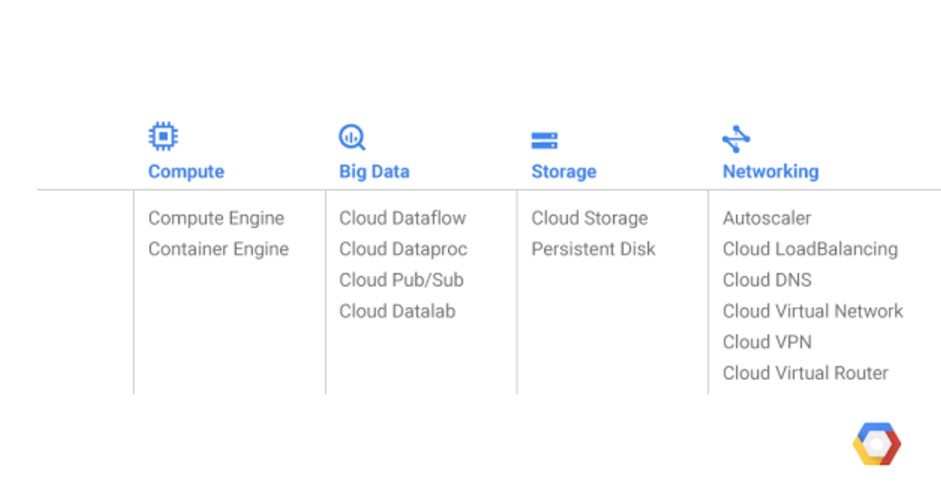Select the Big Data category heading
Viewport: 941px width, 484px height.
(374, 171)
